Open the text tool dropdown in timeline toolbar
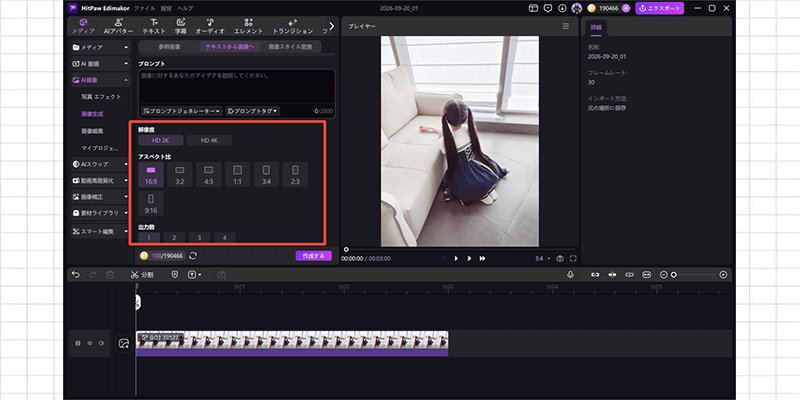 coord(194,274)
